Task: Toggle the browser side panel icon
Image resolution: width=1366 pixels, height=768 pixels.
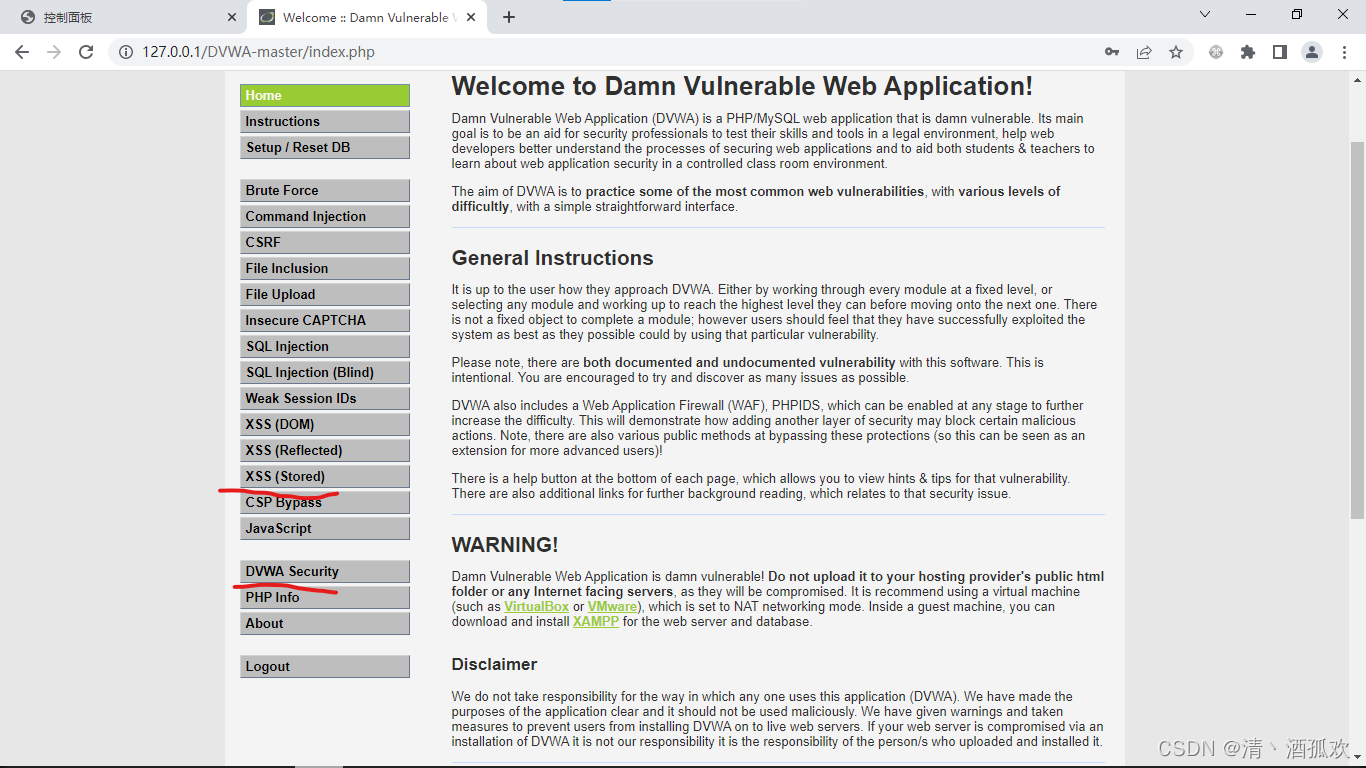Action: [x=1280, y=52]
